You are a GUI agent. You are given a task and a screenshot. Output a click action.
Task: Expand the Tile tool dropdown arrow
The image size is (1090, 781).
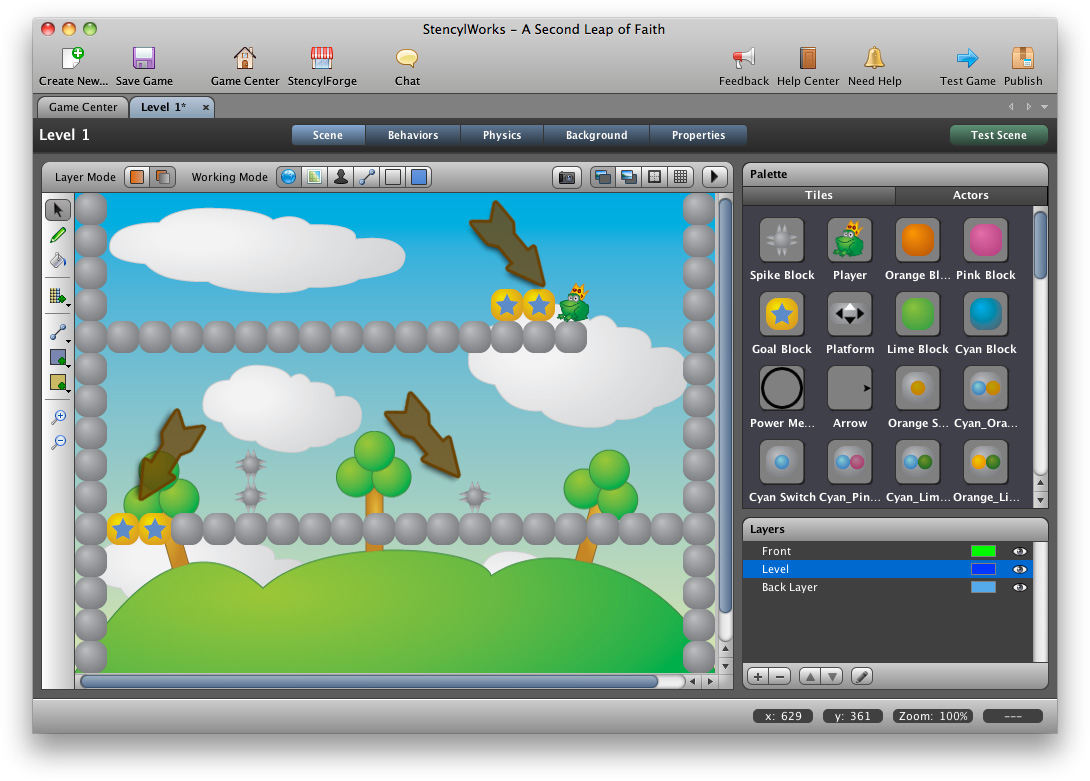[66, 307]
